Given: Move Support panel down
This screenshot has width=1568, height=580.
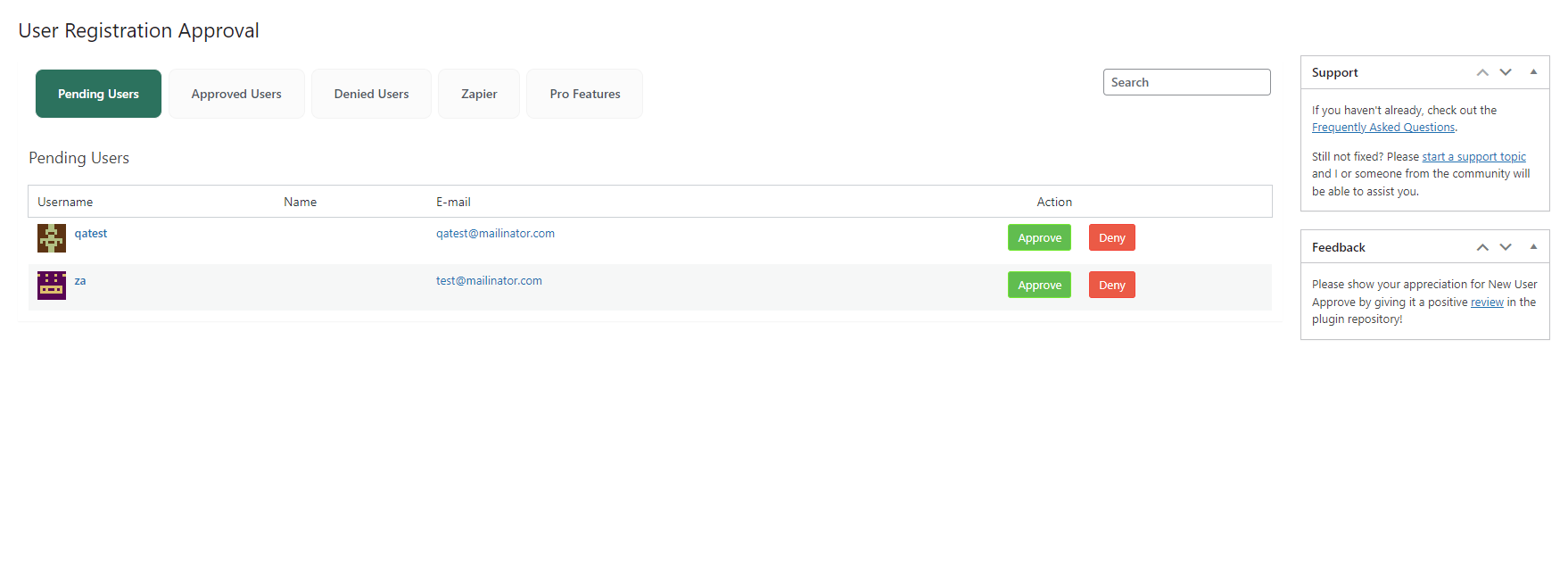Looking at the screenshot, I should click(x=1506, y=72).
